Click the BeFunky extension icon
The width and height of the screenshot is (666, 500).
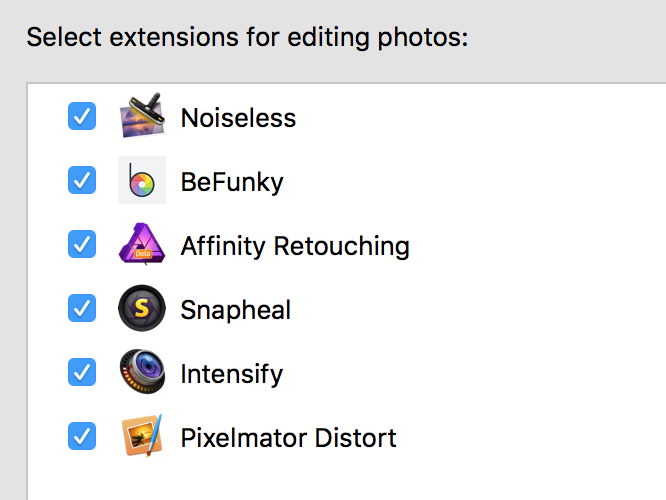tap(142, 181)
